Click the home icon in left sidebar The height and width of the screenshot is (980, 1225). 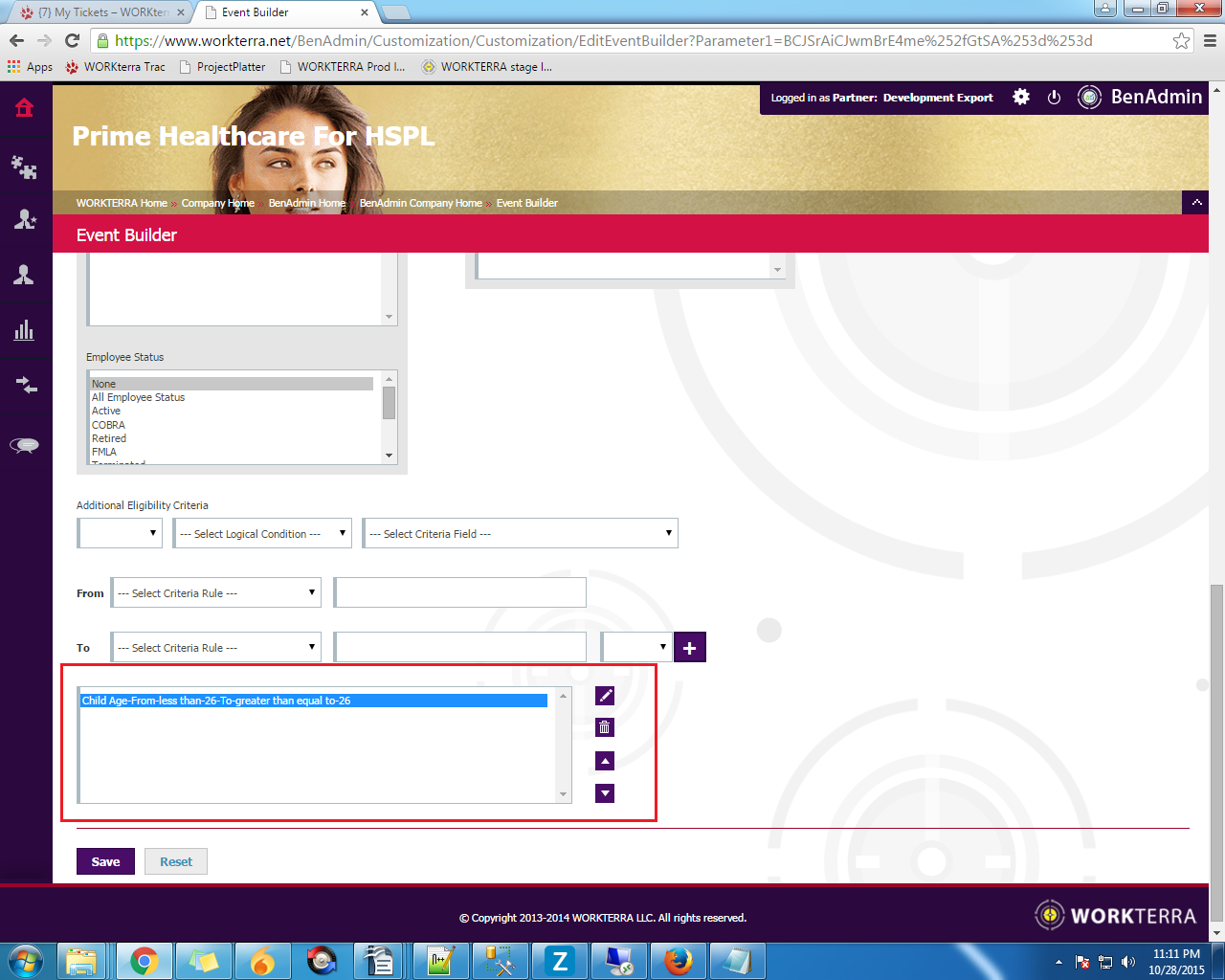point(25,107)
